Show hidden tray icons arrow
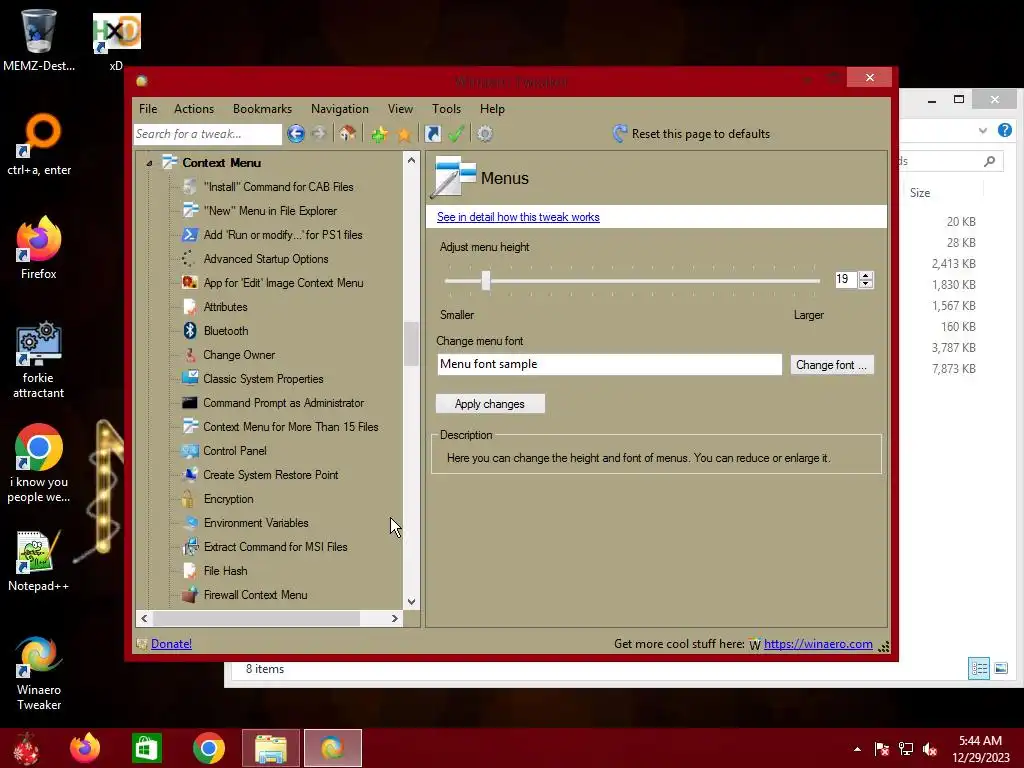Screen dimensions: 1024x768 857,749
